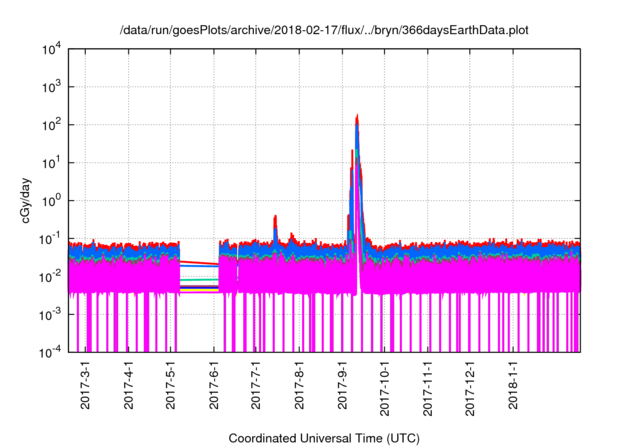Click the 10^-4 y-axis tick label
640x448 pixels.
click(50, 351)
